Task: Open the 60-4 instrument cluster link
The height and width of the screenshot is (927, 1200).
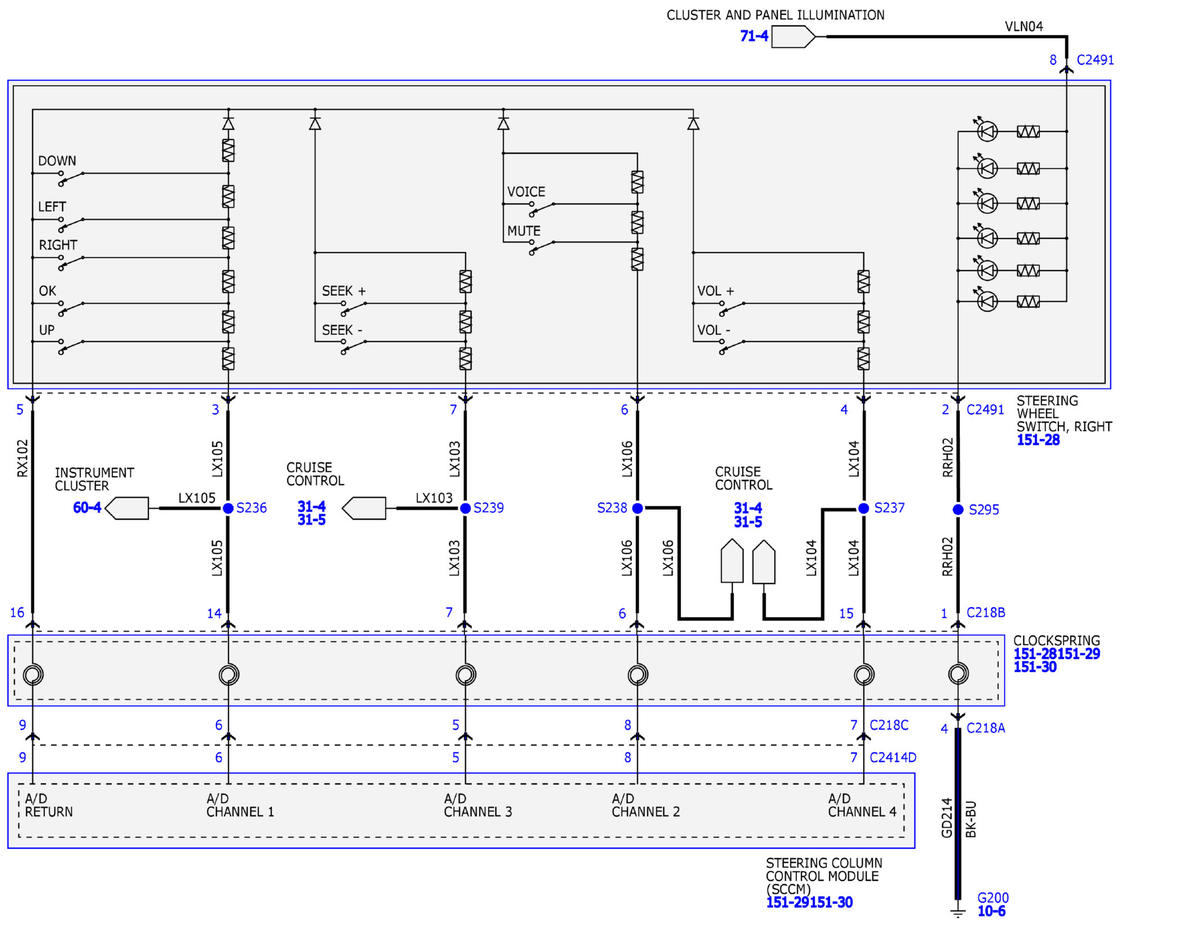Action: [87, 508]
